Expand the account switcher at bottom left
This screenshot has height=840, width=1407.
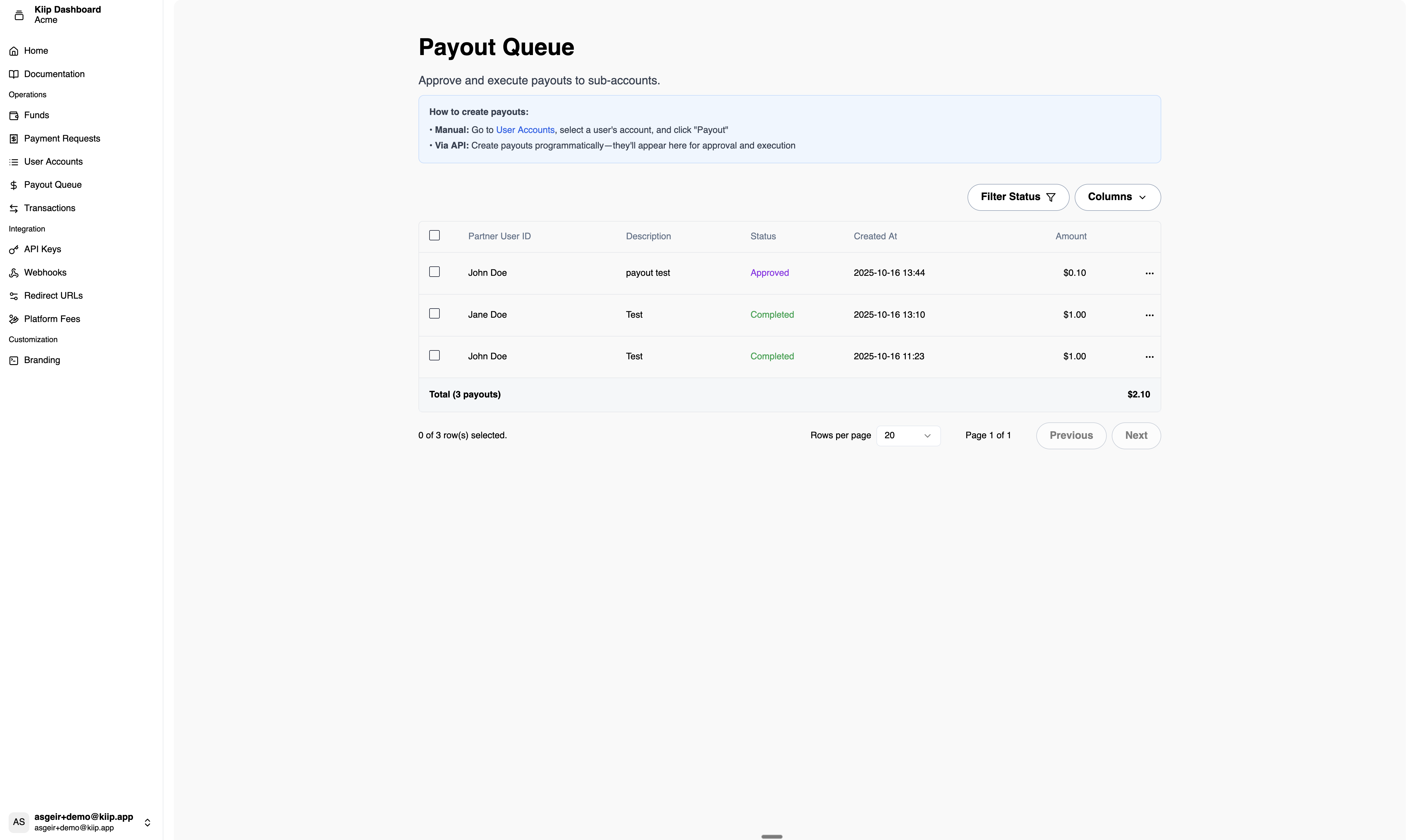147,822
